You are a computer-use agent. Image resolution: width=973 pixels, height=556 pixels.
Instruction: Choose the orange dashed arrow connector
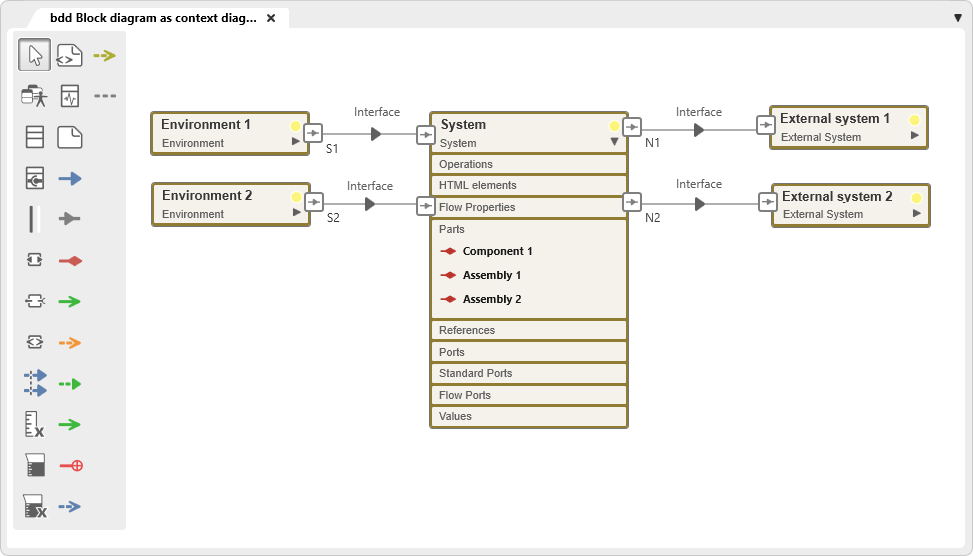[x=69, y=342]
